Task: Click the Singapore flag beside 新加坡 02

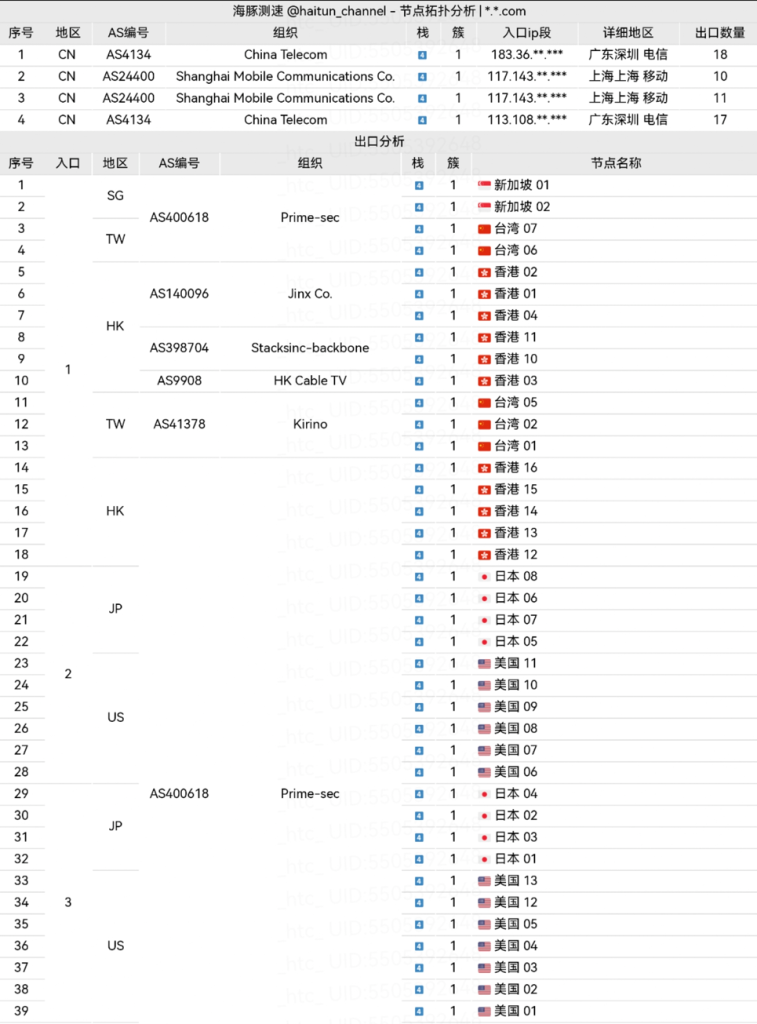Action: coord(484,207)
